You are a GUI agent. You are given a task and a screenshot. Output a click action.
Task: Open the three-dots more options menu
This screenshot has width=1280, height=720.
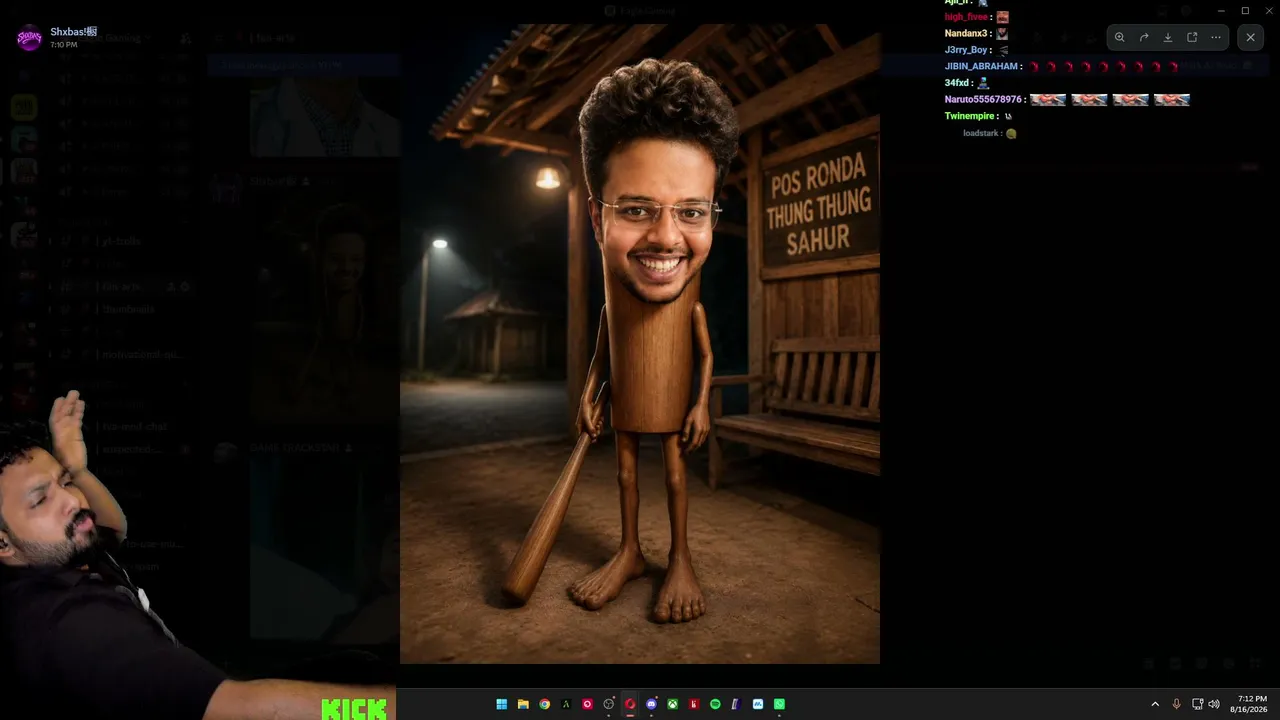tap(1216, 37)
